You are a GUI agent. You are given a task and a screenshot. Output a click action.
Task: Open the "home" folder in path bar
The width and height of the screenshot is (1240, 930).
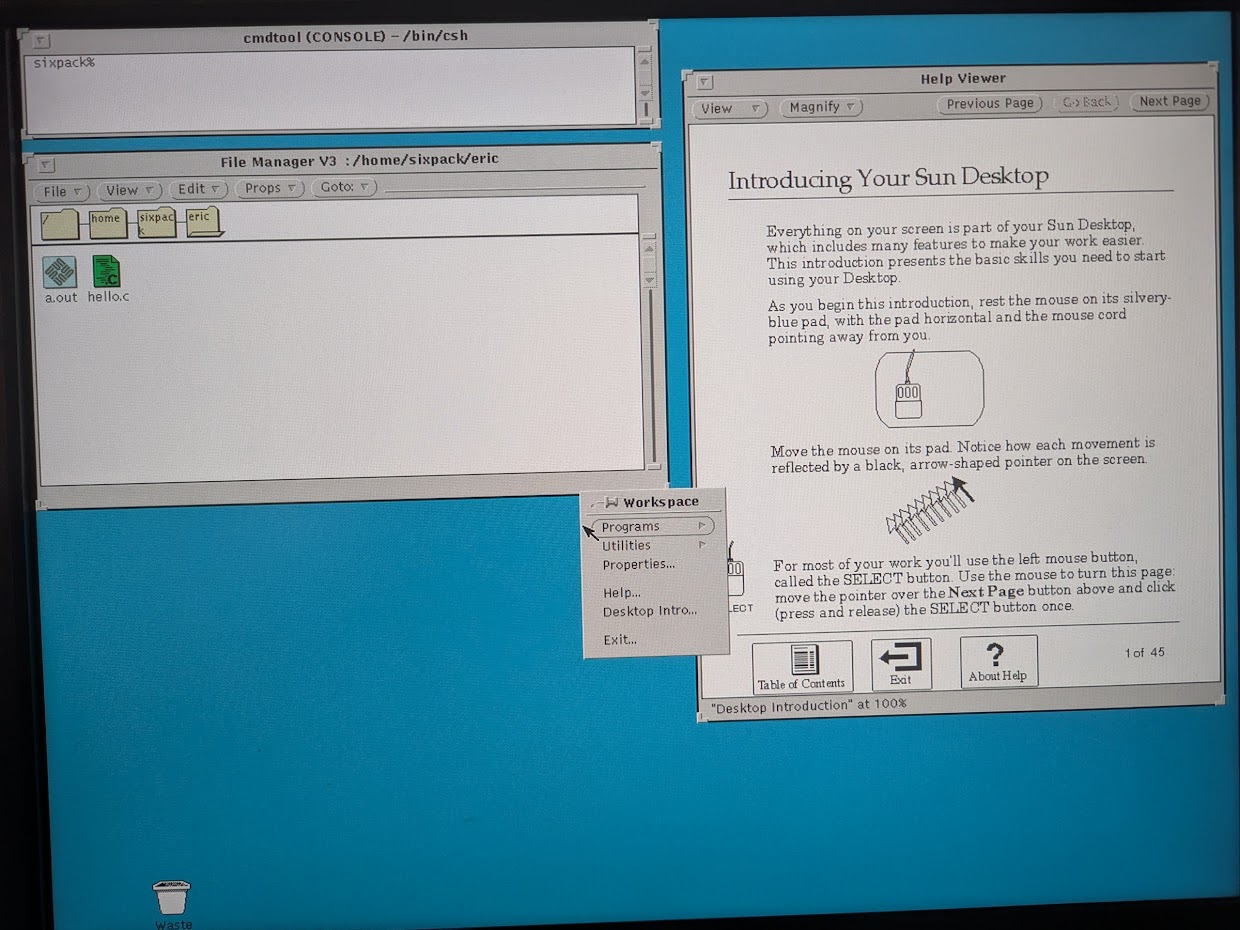pos(108,223)
